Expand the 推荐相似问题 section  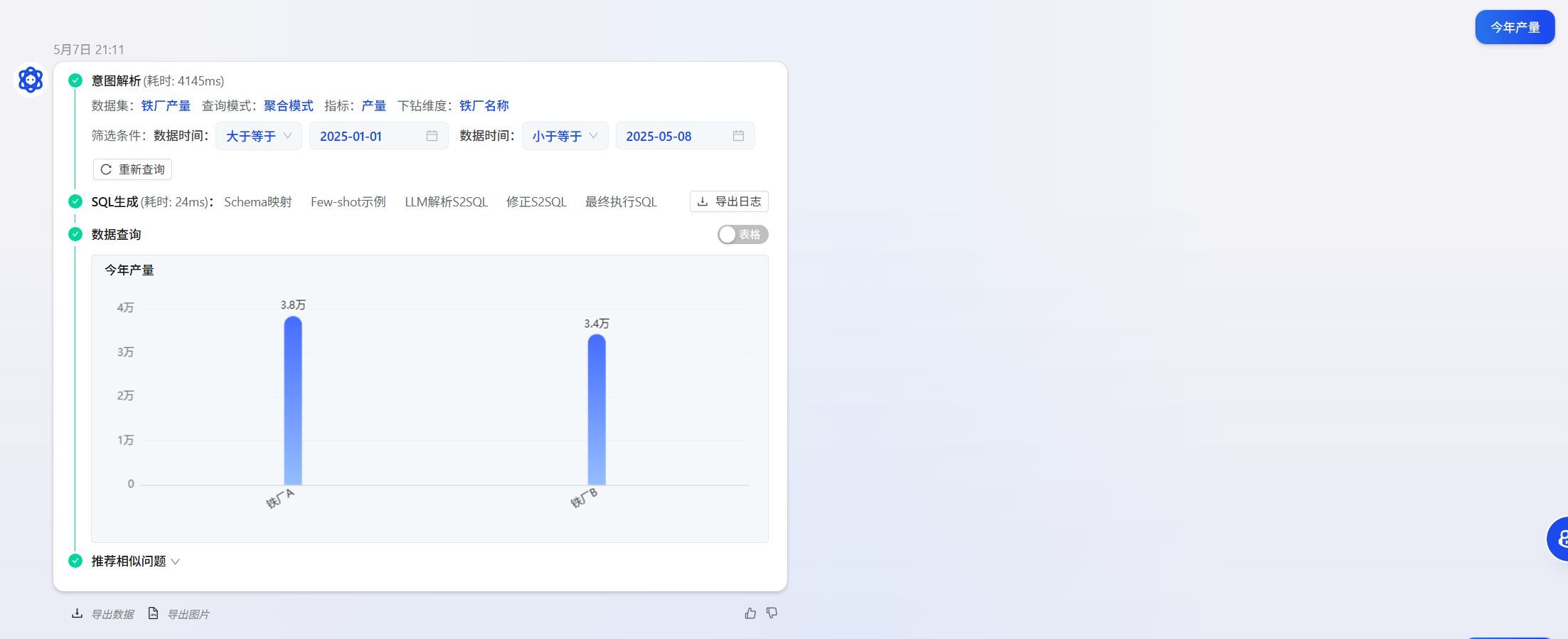[135, 561]
